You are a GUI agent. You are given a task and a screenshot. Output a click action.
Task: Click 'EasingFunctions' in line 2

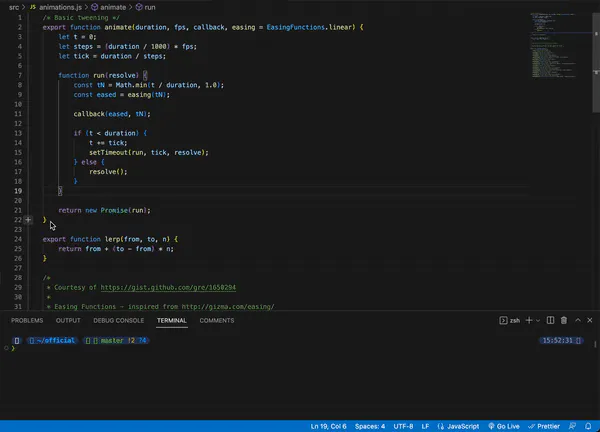coord(296,27)
